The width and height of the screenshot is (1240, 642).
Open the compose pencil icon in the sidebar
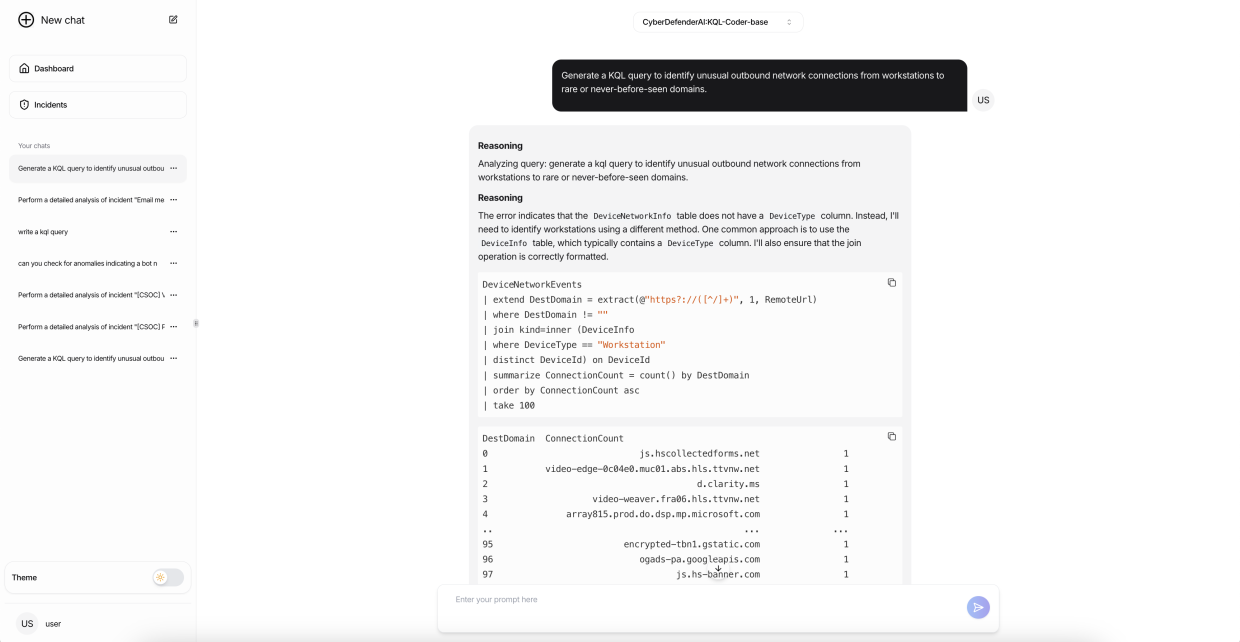pos(173,19)
